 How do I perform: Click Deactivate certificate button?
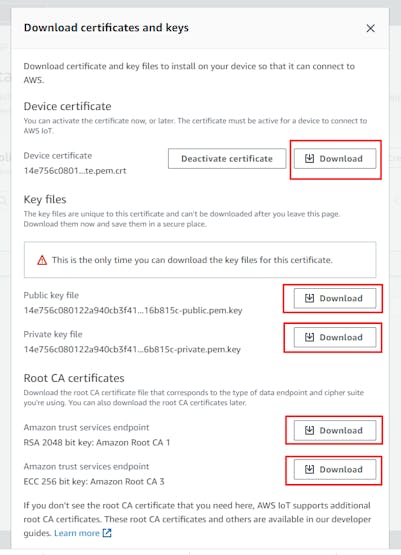pos(227,159)
